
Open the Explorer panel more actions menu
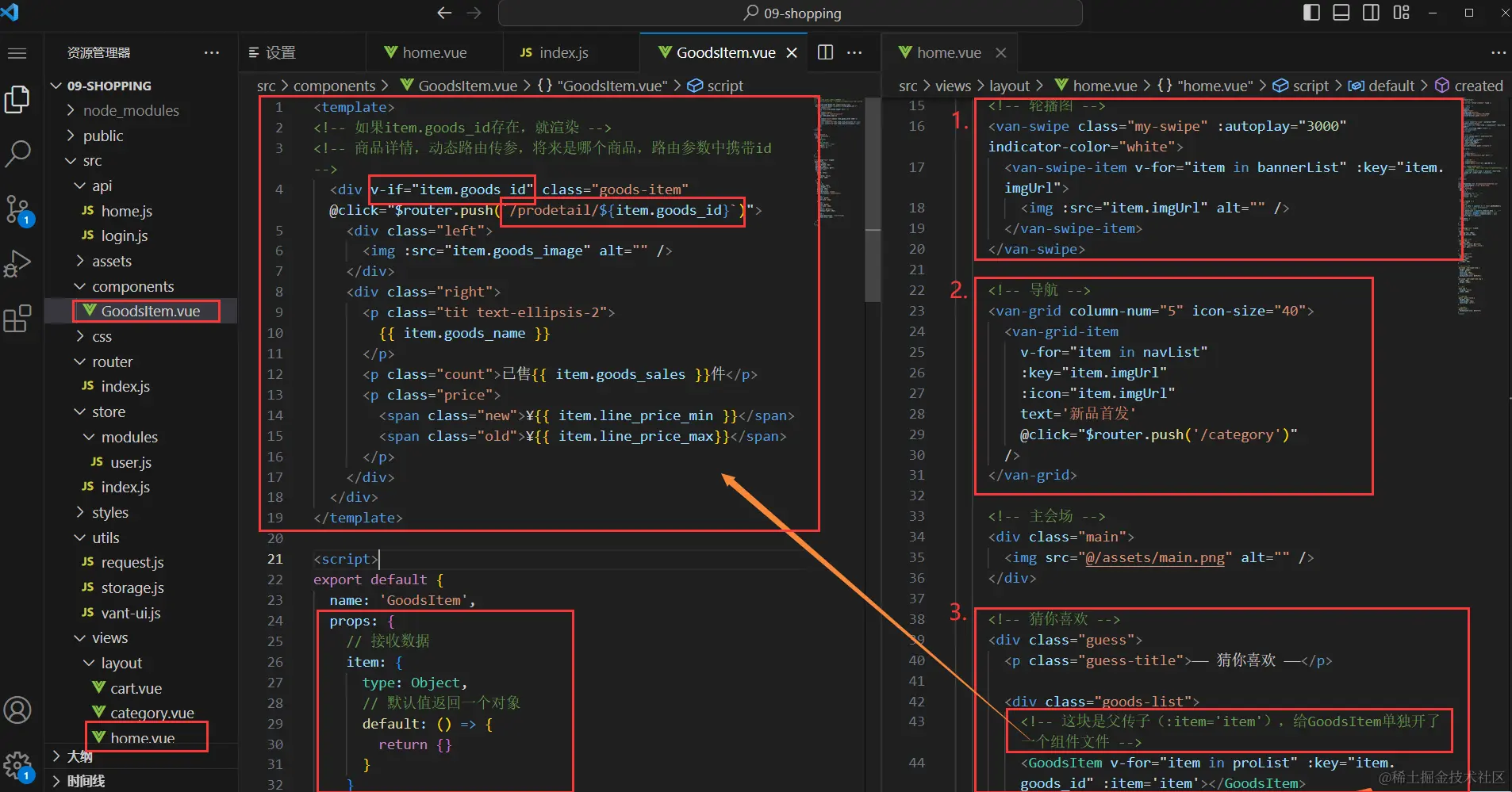(x=211, y=52)
